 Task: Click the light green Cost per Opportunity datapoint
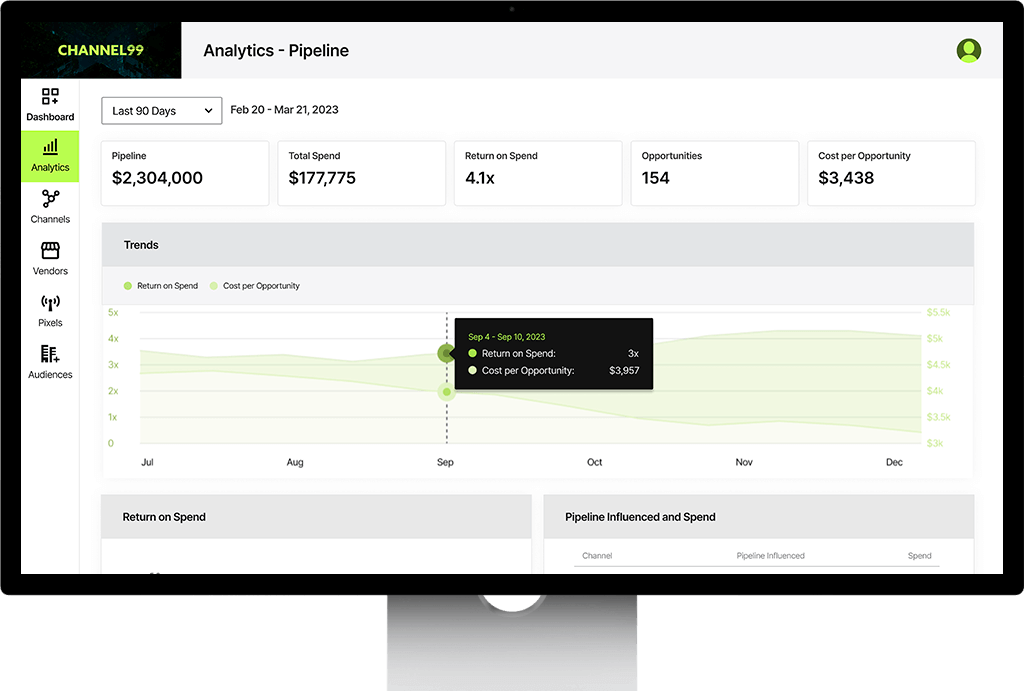(447, 392)
